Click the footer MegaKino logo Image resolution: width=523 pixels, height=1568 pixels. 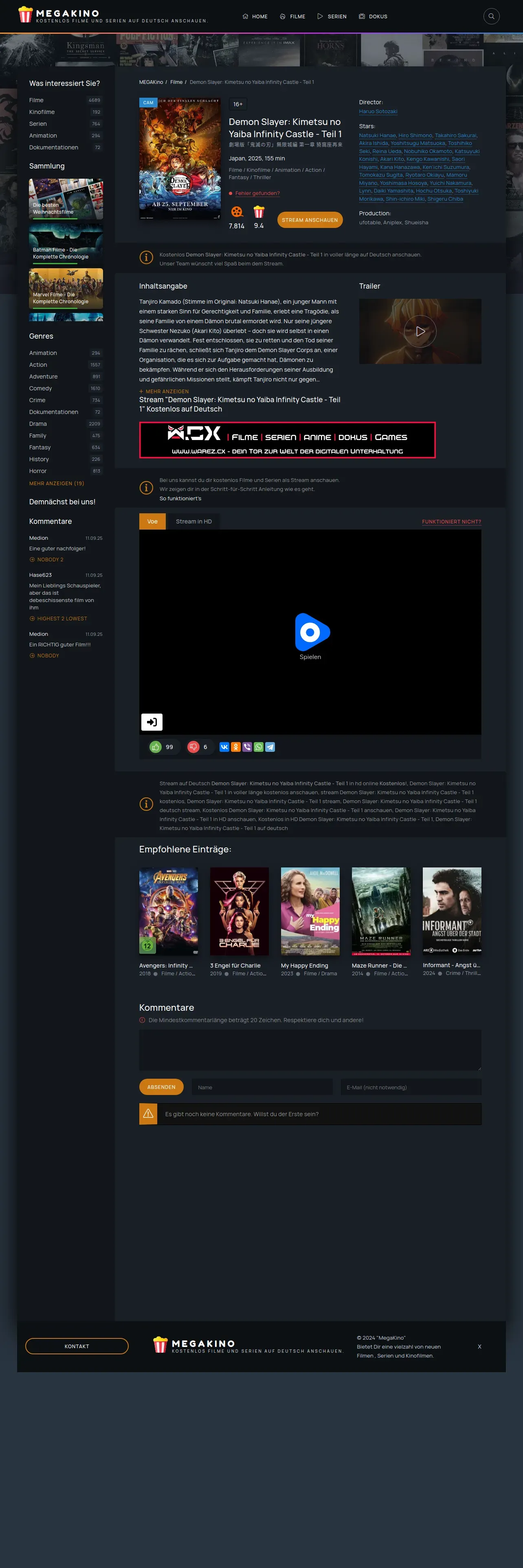(x=248, y=1345)
